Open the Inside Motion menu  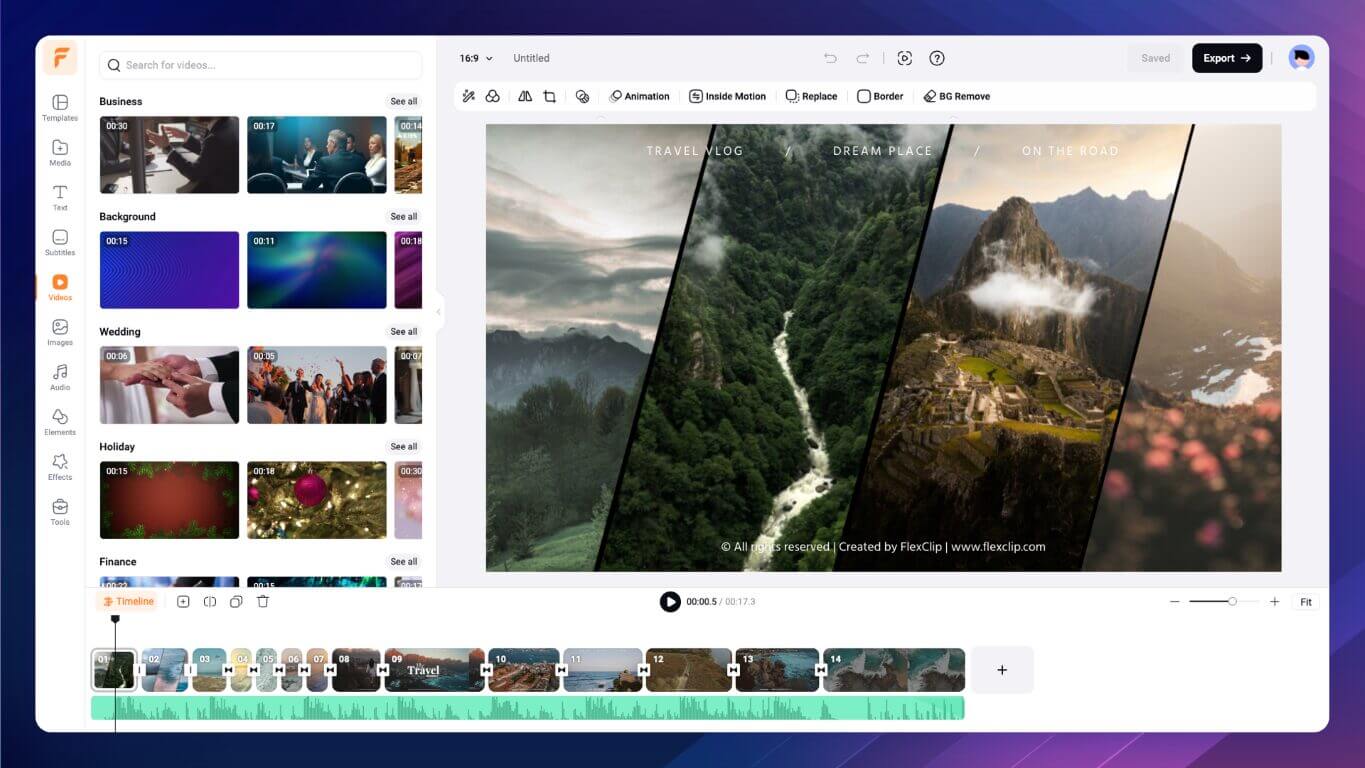pos(727,97)
